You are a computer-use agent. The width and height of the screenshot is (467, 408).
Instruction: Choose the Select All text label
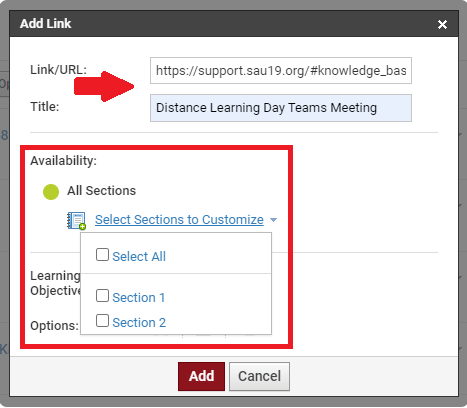coord(139,257)
